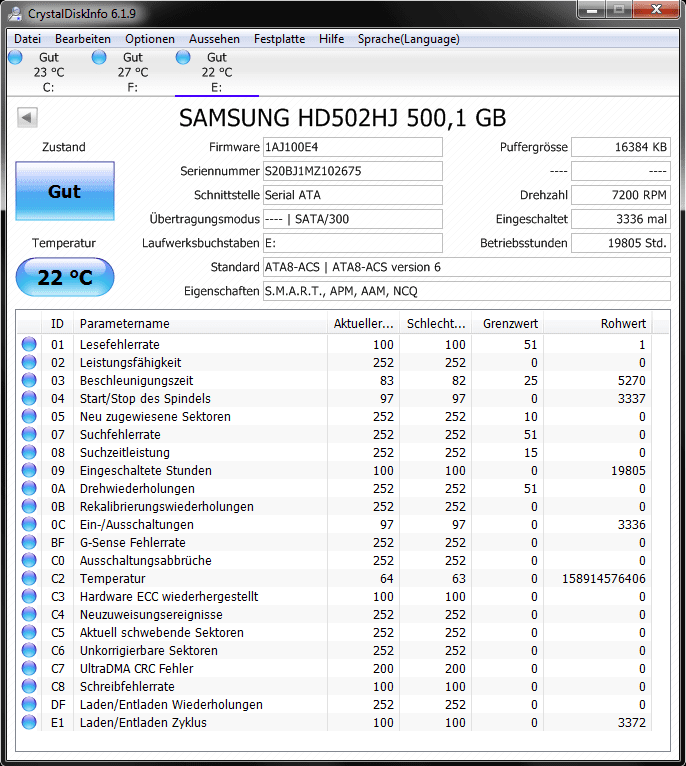Click the ID column header

(x=57, y=323)
